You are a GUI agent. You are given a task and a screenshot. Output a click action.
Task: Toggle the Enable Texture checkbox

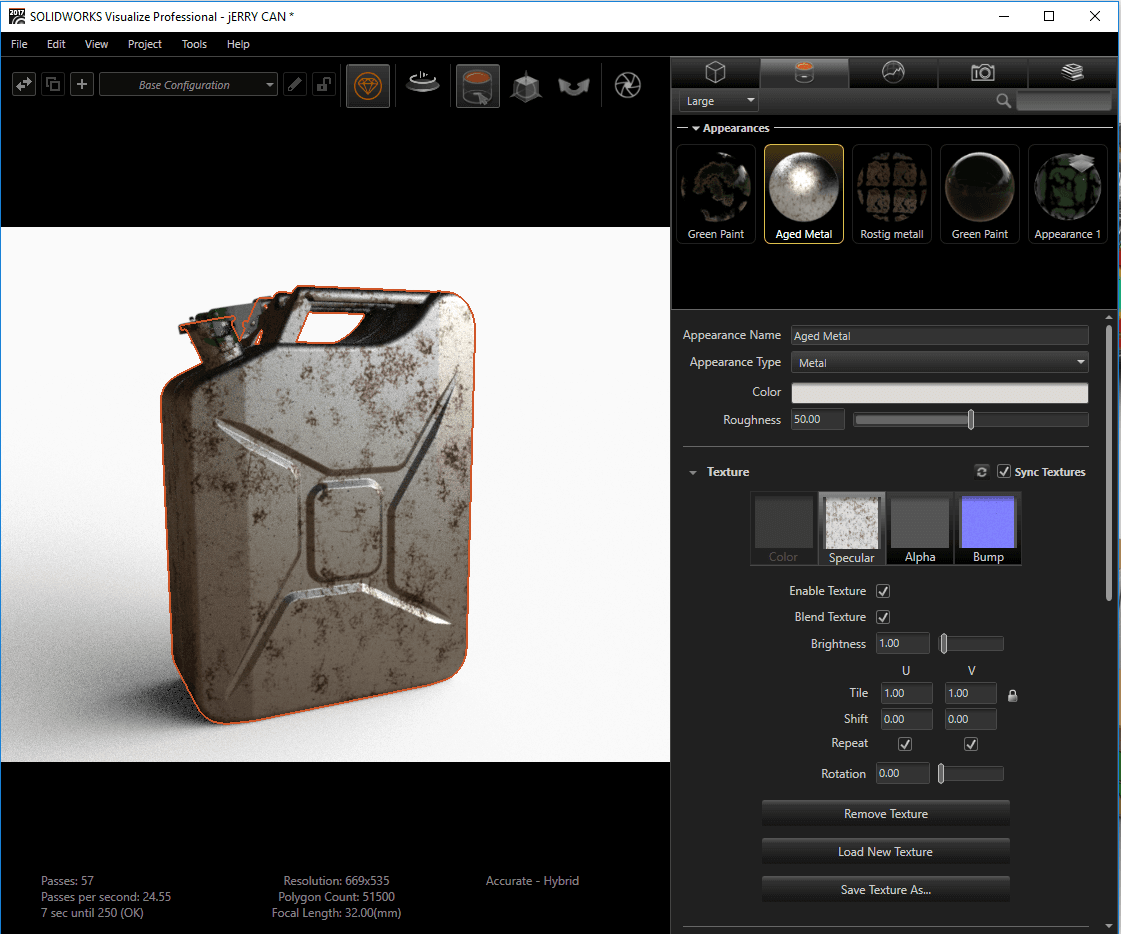883,591
